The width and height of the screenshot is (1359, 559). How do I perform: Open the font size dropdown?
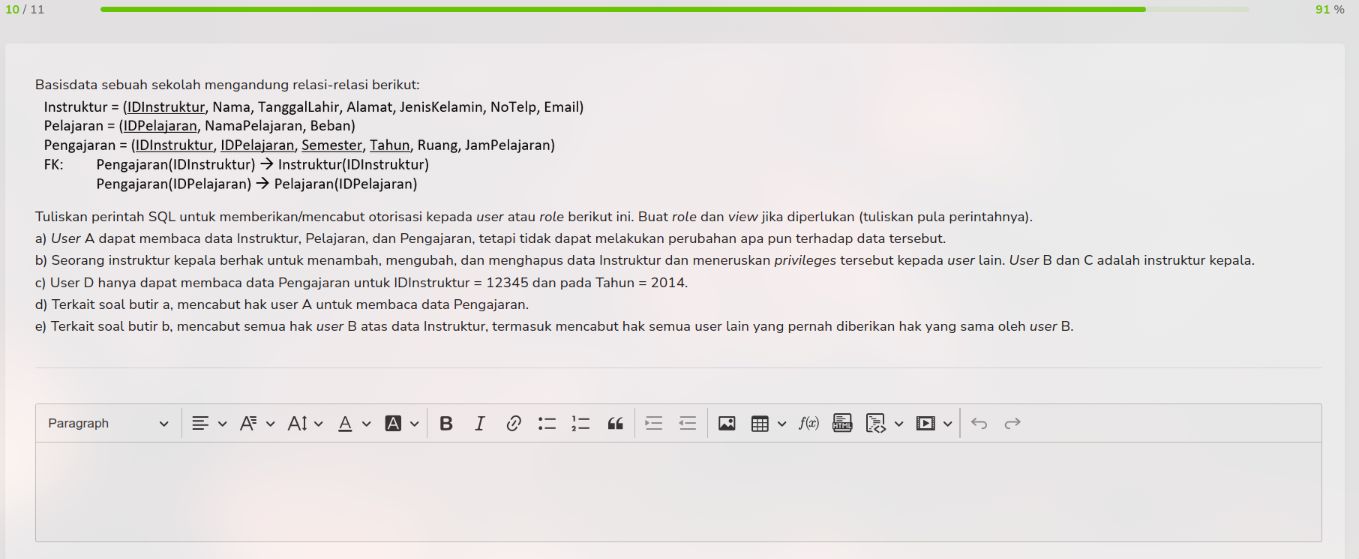coord(305,424)
